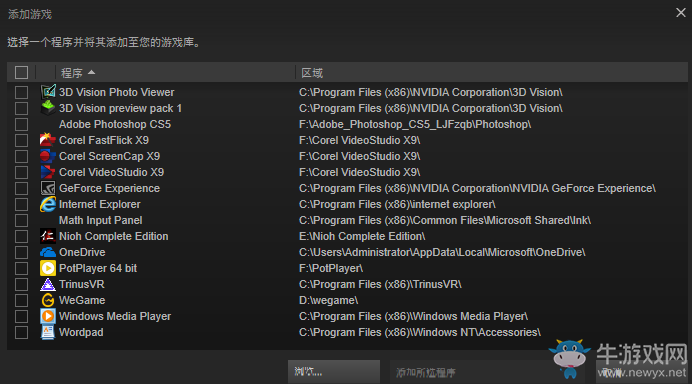Click the OneDrive cloud icon
The height and width of the screenshot is (384, 692).
pyautogui.click(x=48, y=252)
